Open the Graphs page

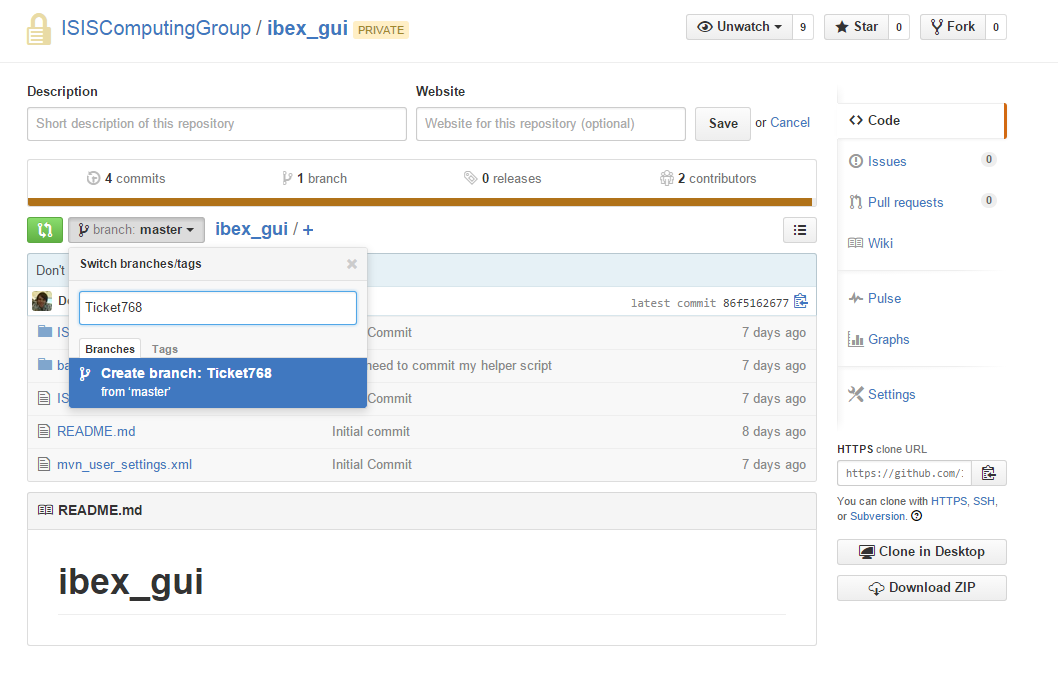point(888,340)
